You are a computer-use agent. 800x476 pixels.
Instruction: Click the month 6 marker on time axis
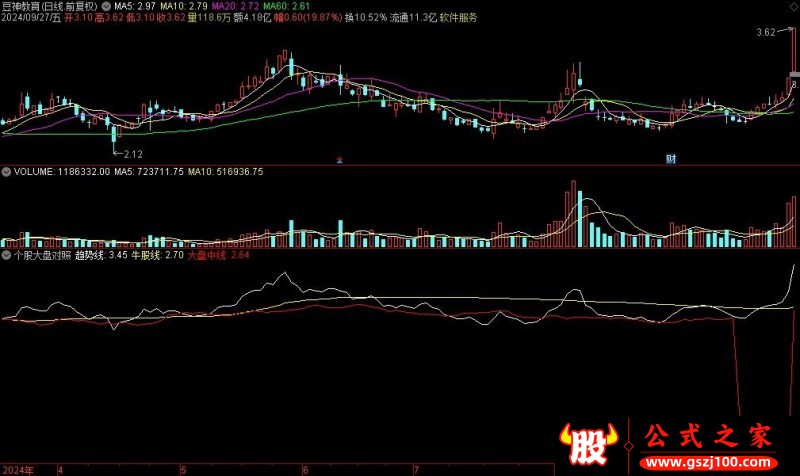305,470
